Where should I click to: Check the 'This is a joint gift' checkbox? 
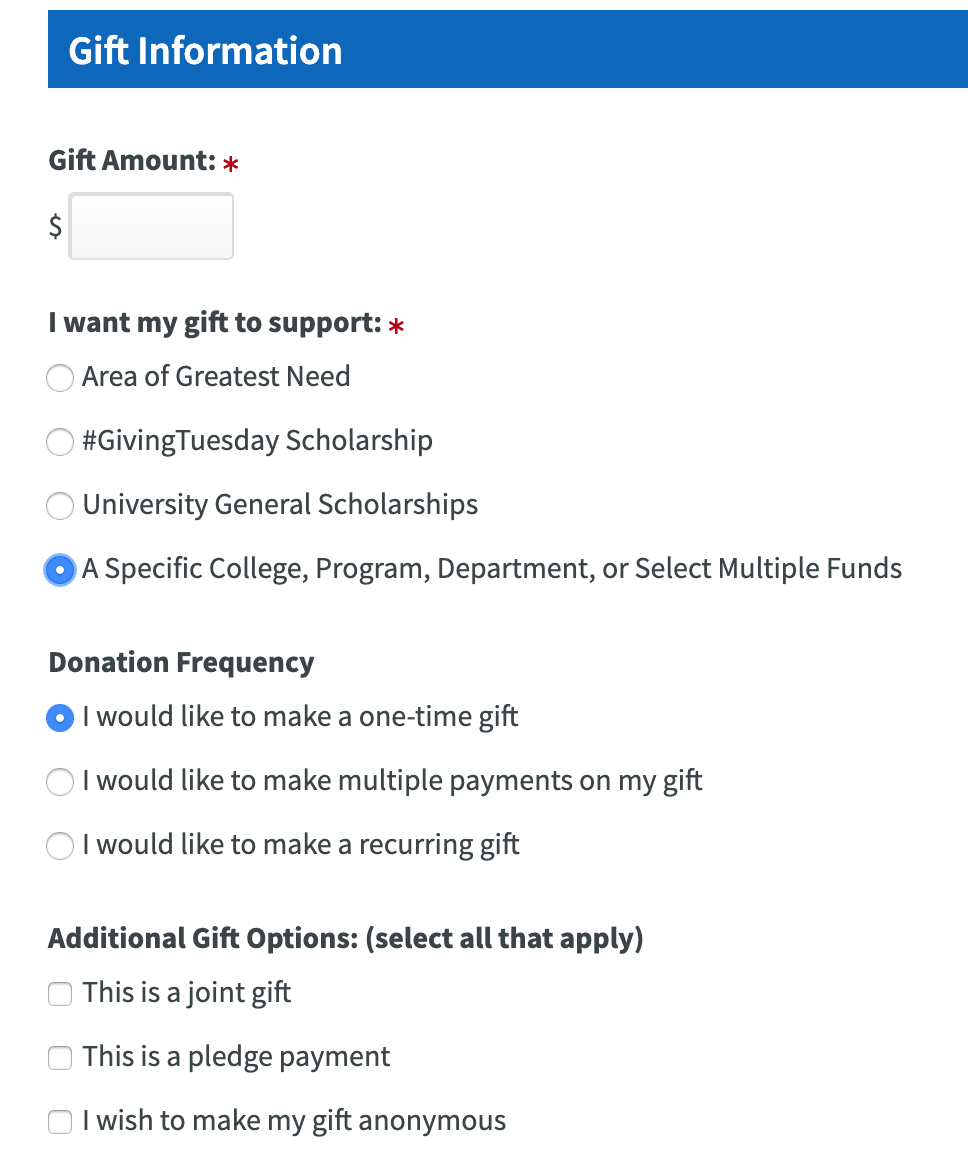coord(60,994)
